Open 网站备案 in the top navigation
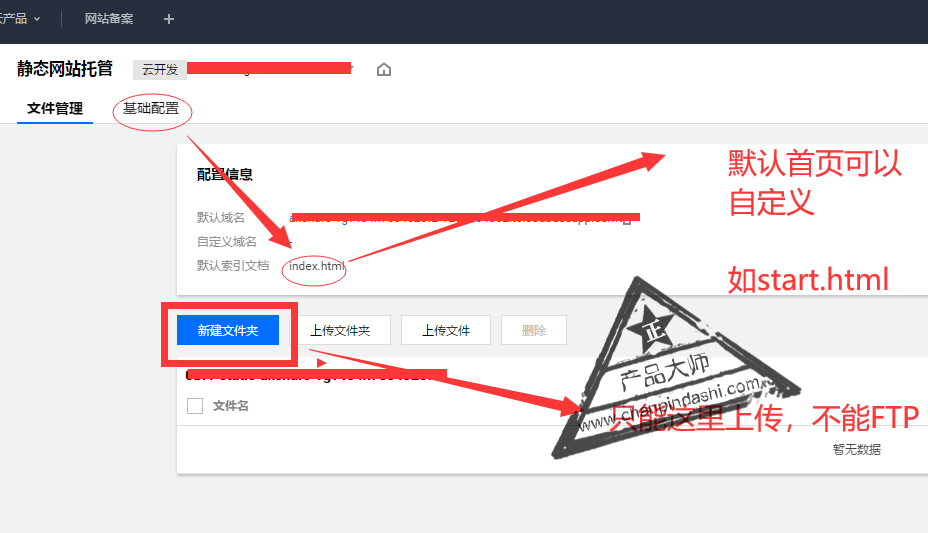 109,19
